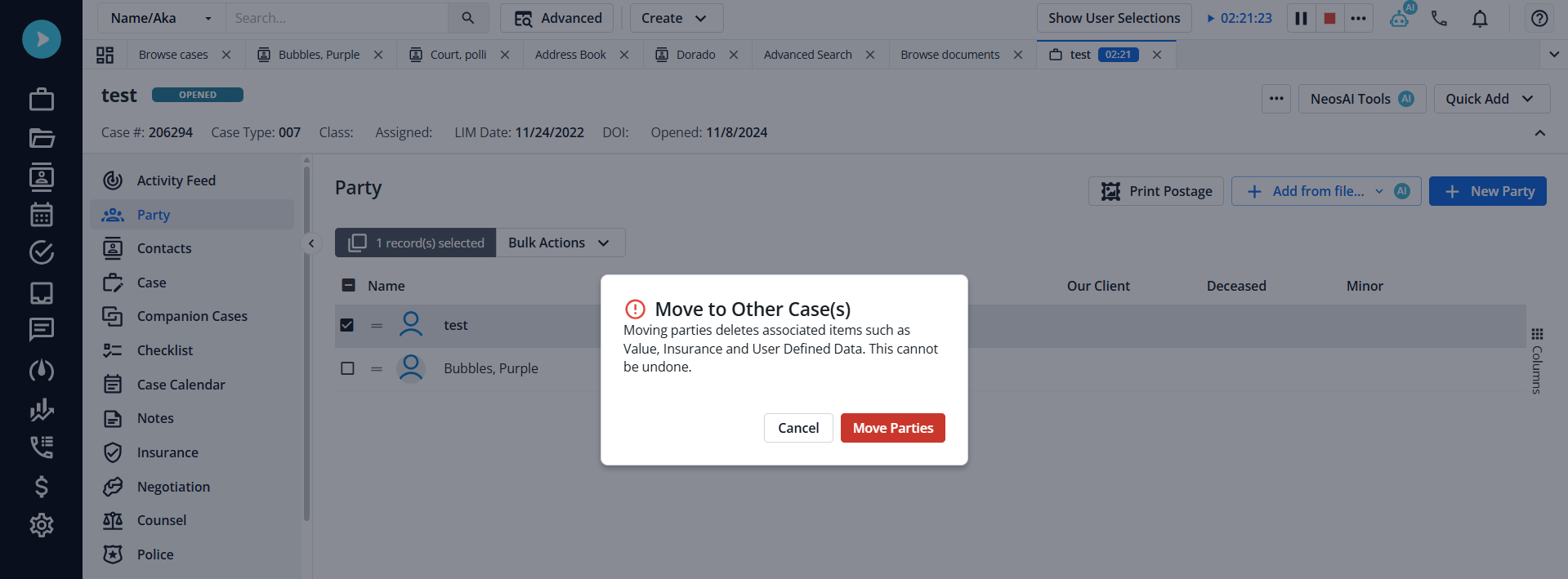
Task: Open the case more options ellipsis button
Action: coord(1276,99)
